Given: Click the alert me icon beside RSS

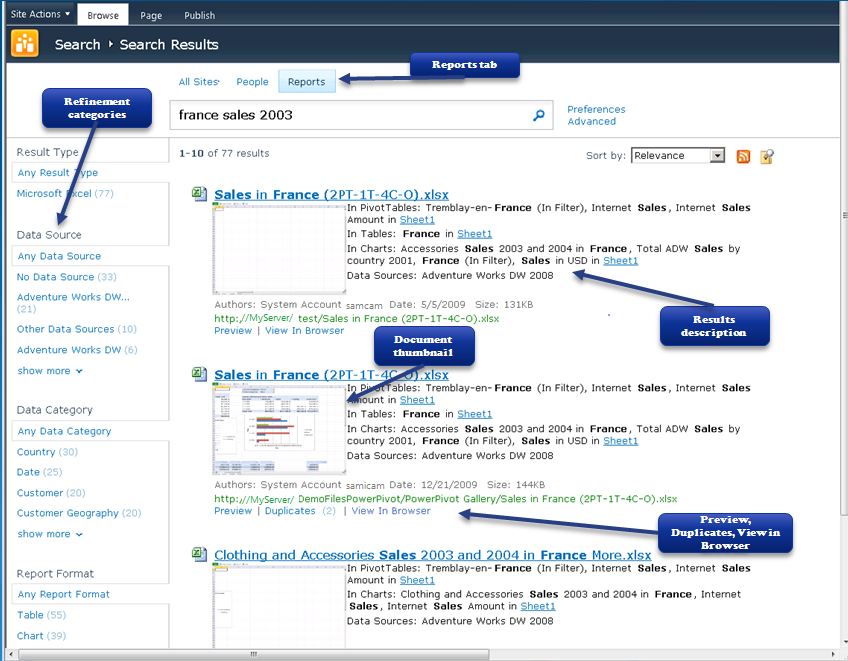Looking at the screenshot, I should click(x=767, y=156).
